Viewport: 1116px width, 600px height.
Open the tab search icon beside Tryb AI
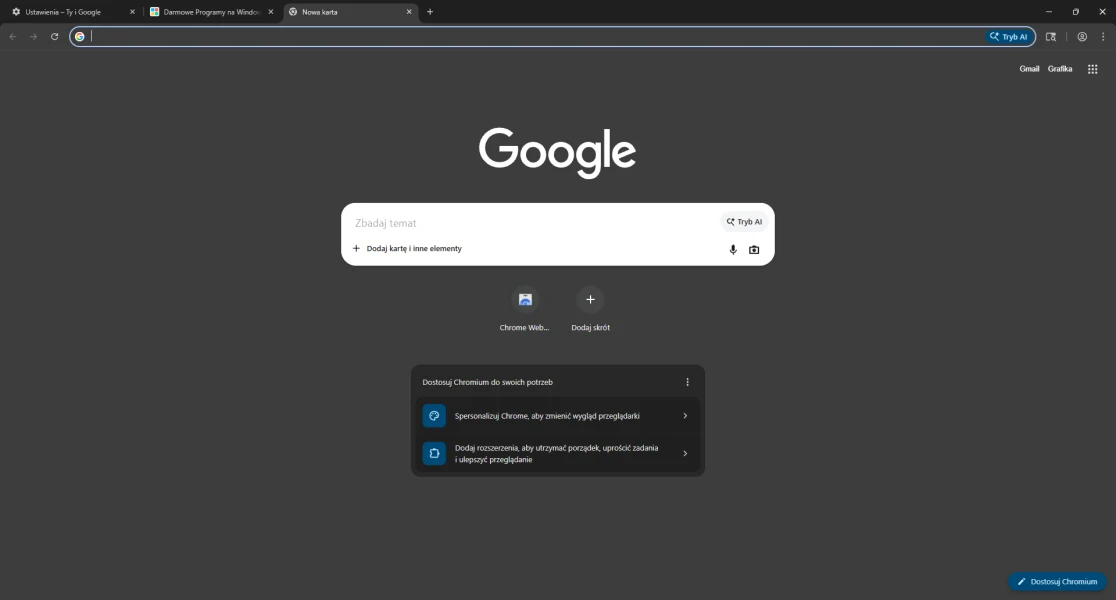pyautogui.click(x=1051, y=37)
